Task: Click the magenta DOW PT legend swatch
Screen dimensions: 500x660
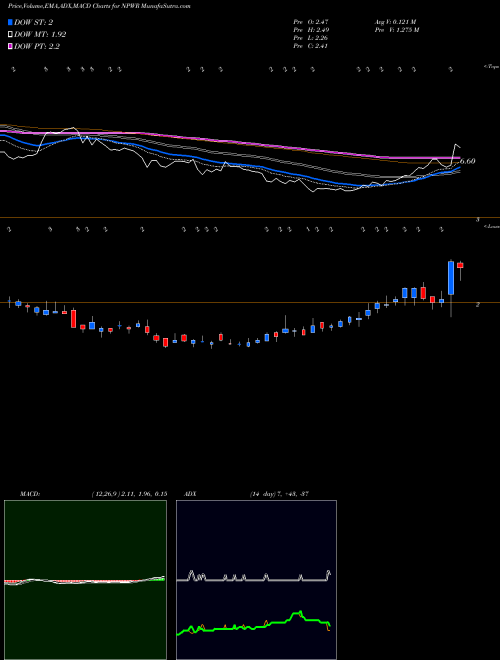Action: 10,46
